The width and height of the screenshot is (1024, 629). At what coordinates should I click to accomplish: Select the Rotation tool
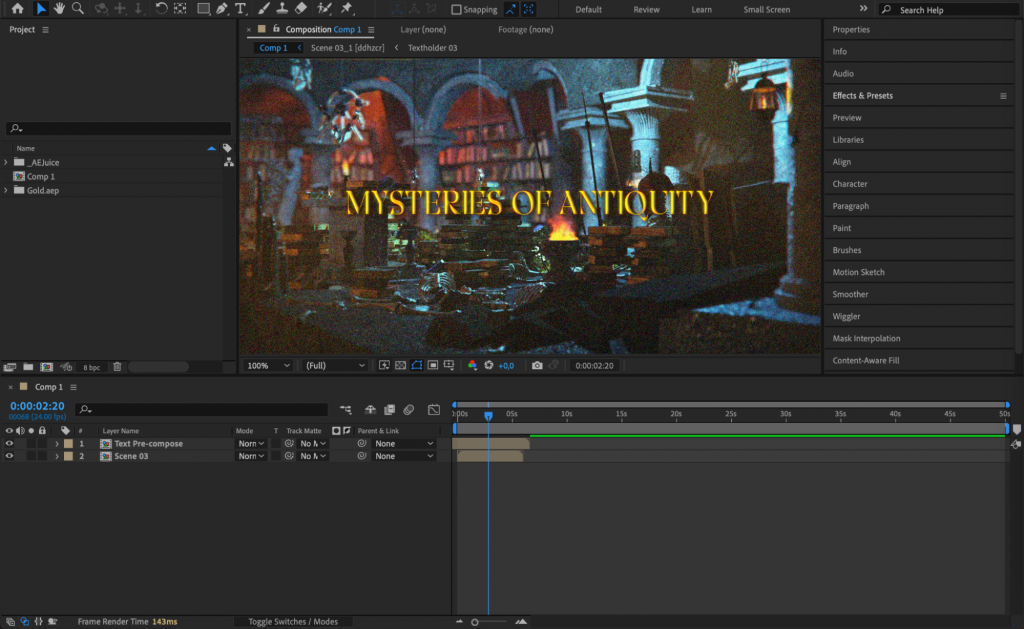[160, 9]
